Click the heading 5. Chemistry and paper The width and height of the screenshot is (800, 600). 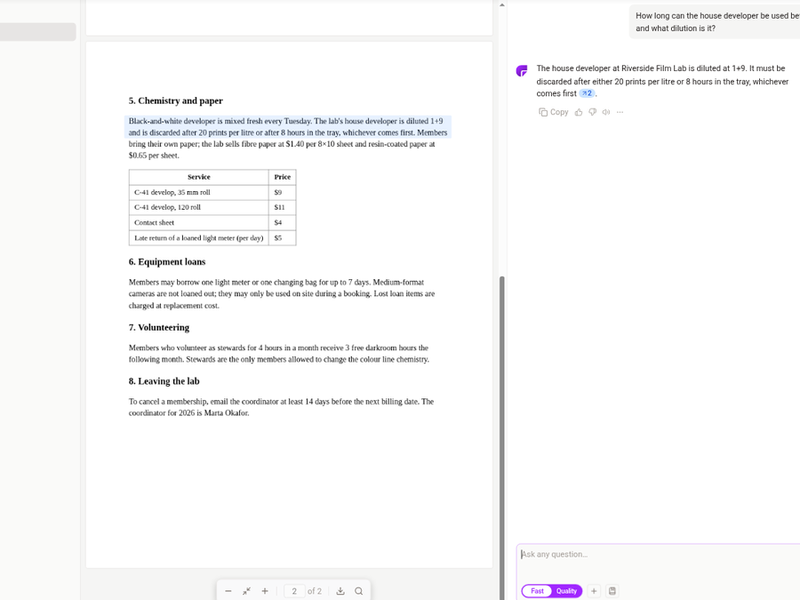point(176,101)
